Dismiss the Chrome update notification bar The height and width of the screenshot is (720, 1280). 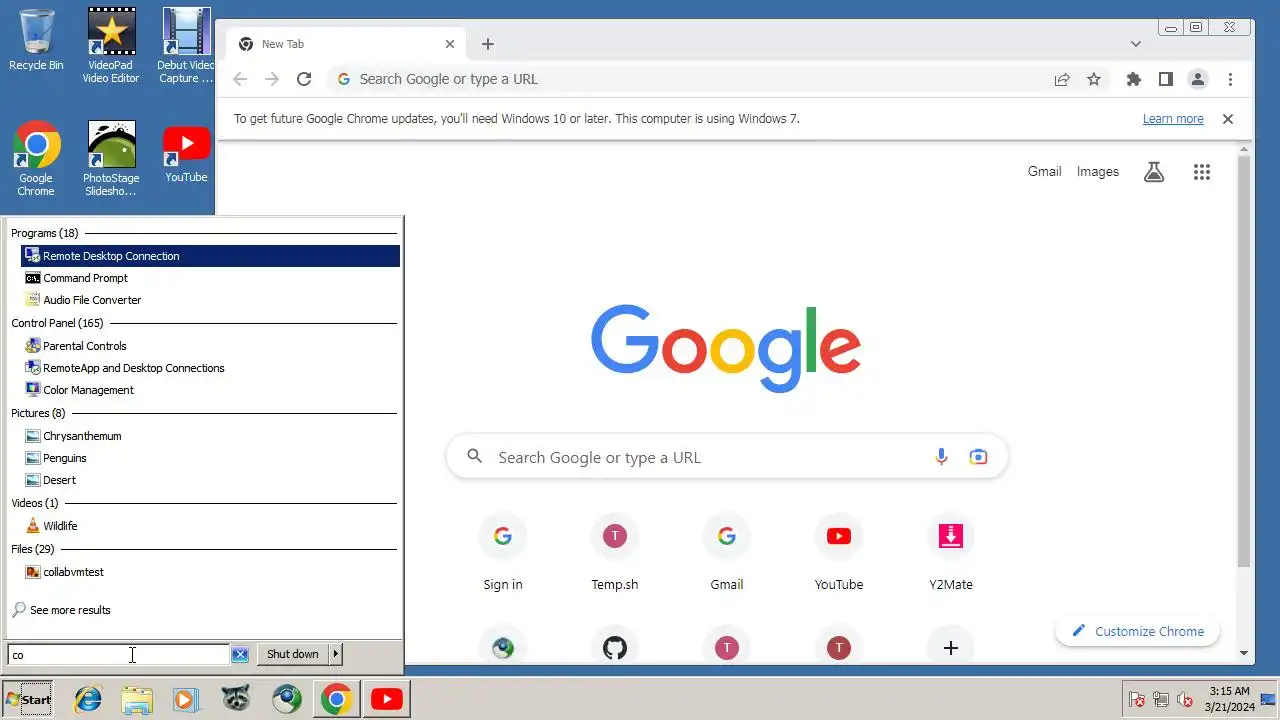(x=1228, y=119)
